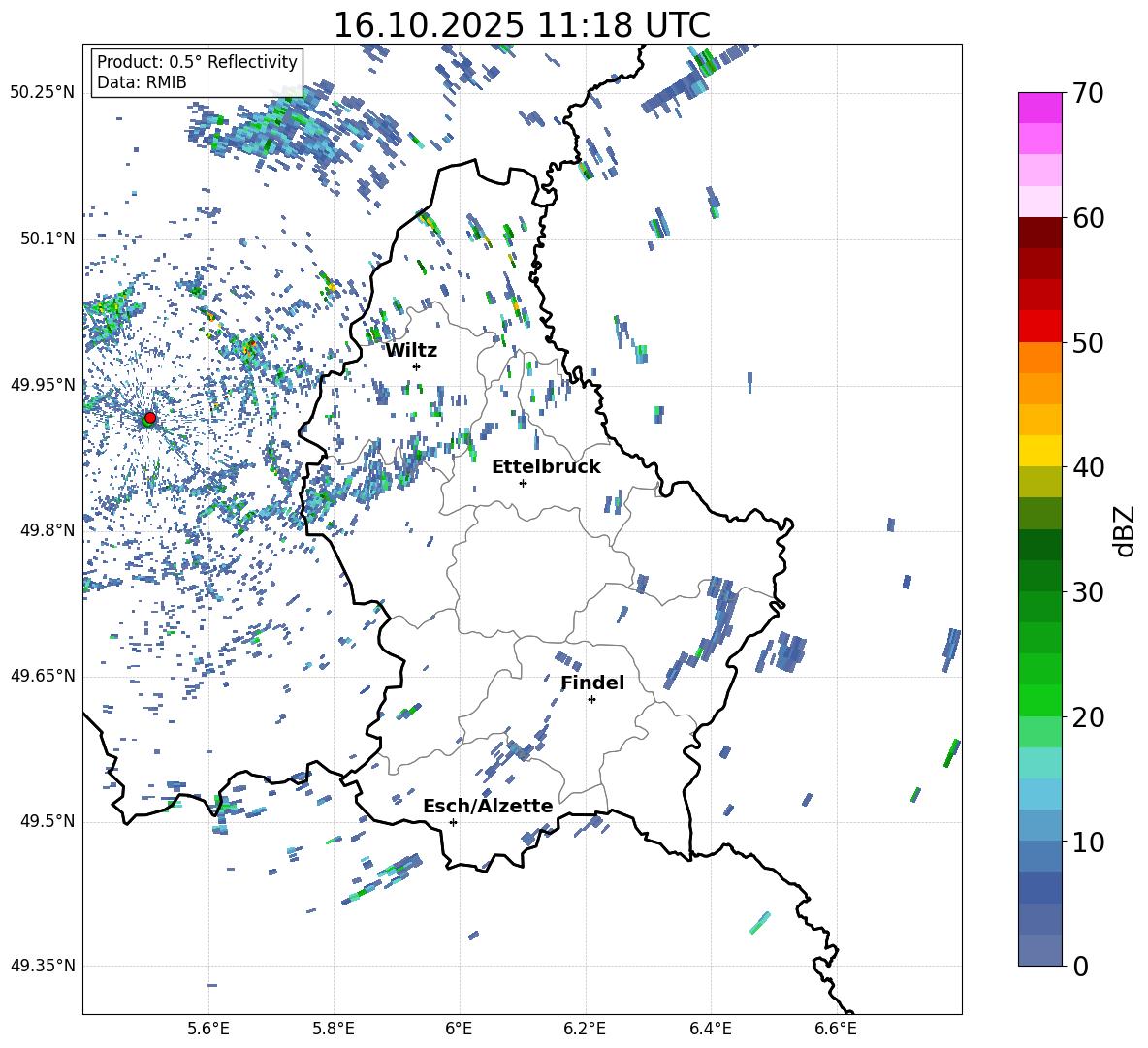
Task: Select the Esch/Alzette city label
Action: (488, 806)
